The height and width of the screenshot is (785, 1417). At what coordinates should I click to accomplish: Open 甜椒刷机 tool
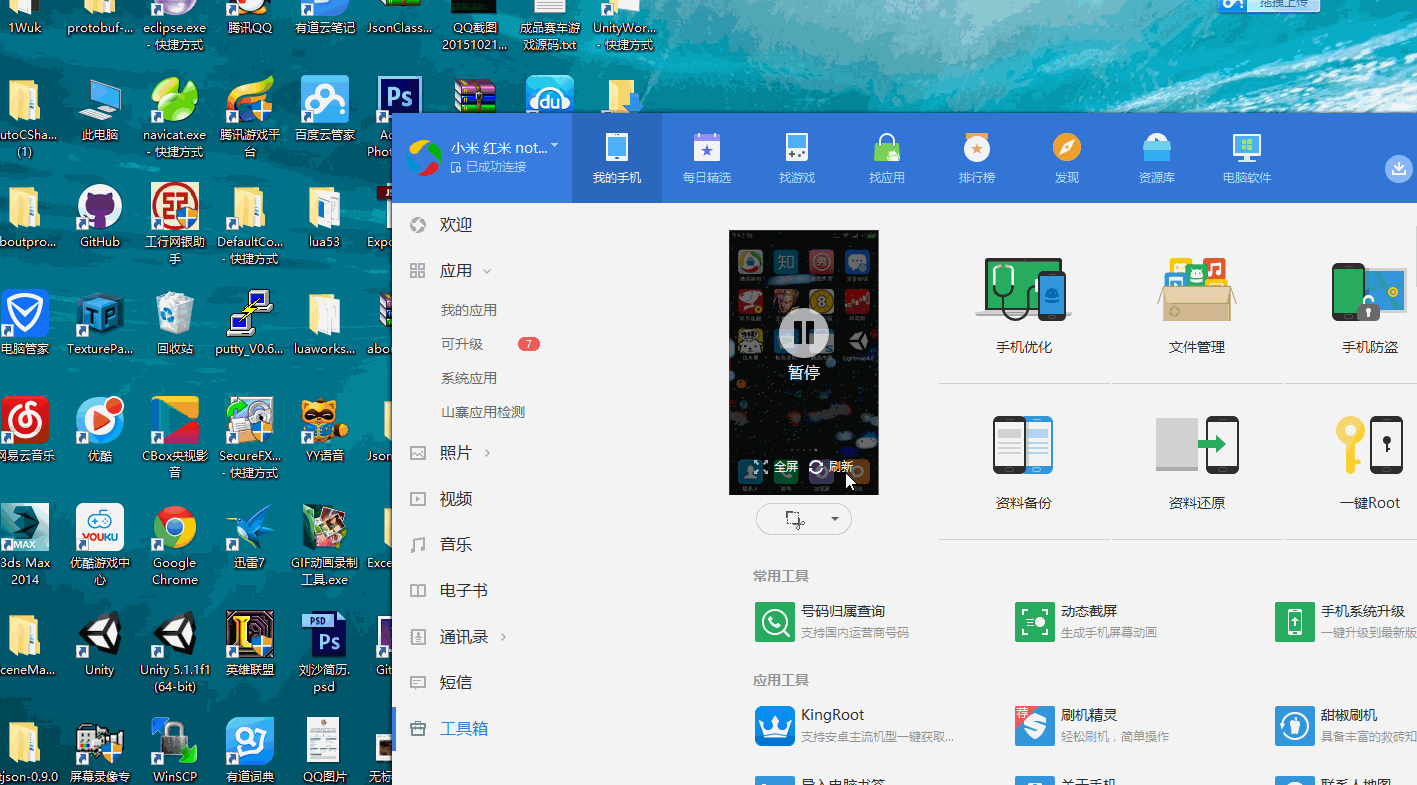[x=1345, y=725]
